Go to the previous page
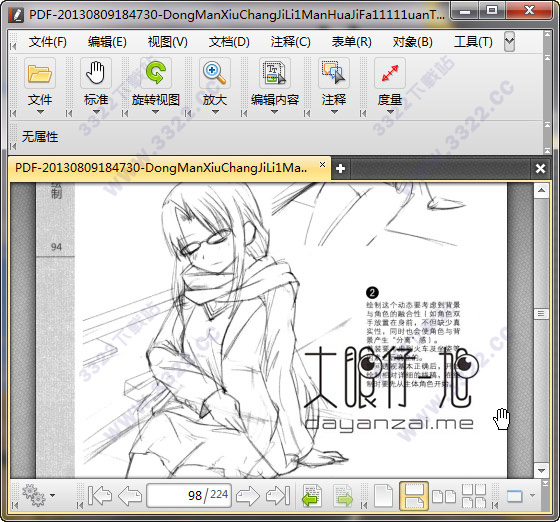This screenshot has width=560, height=522. [130, 495]
